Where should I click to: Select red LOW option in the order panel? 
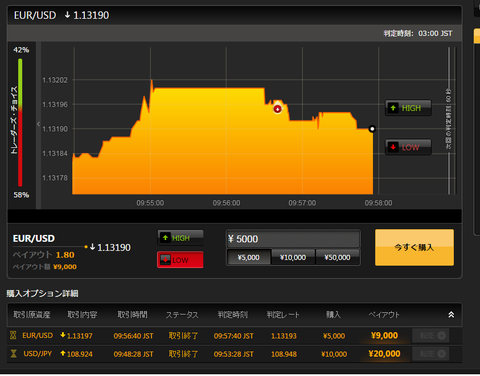coord(180,260)
